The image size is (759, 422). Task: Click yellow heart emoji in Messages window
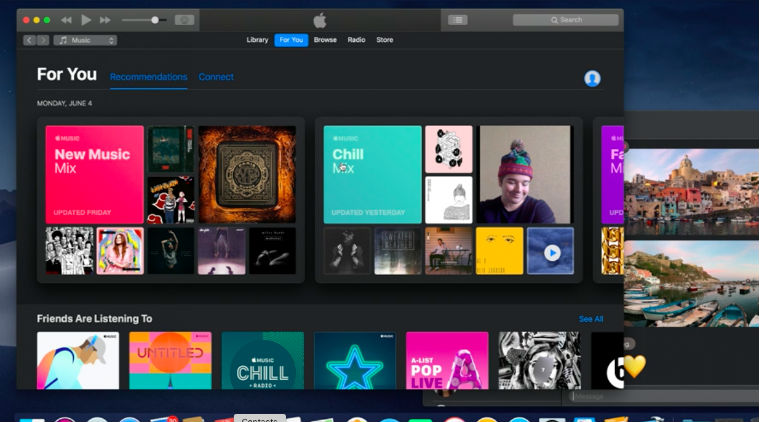click(x=635, y=366)
